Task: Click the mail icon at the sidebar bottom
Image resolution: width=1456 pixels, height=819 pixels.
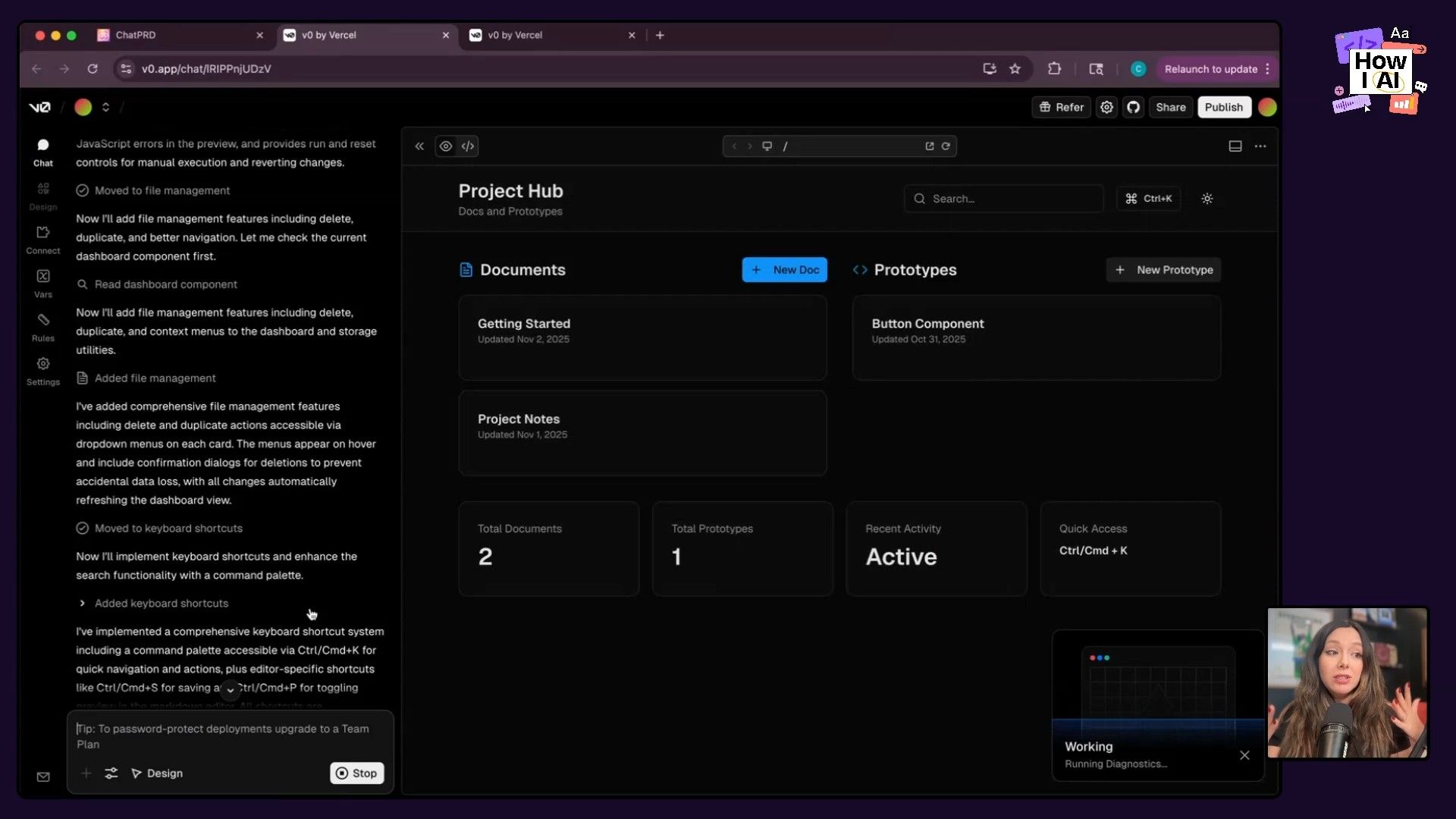Action: 43,777
